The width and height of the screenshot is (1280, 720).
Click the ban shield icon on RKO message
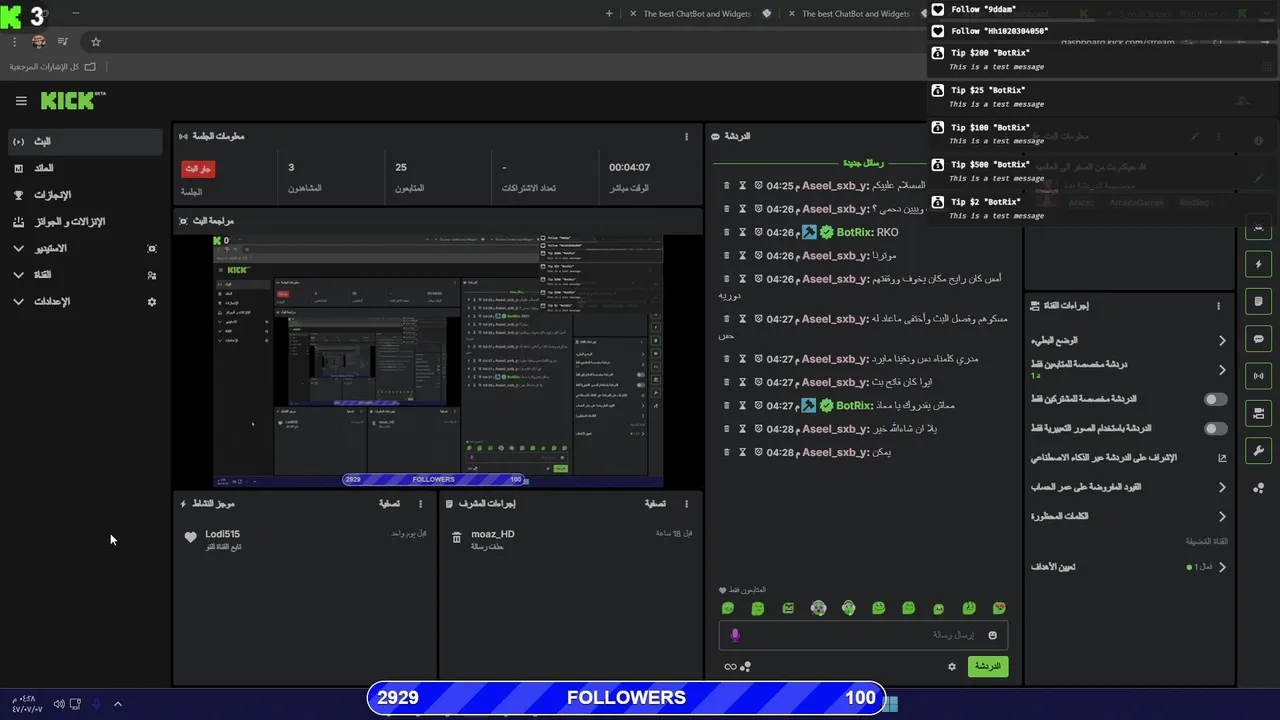[x=758, y=232]
